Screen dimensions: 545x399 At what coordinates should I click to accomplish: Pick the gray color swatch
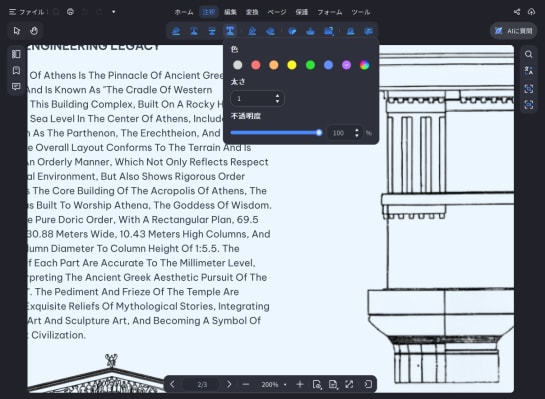tap(238, 65)
